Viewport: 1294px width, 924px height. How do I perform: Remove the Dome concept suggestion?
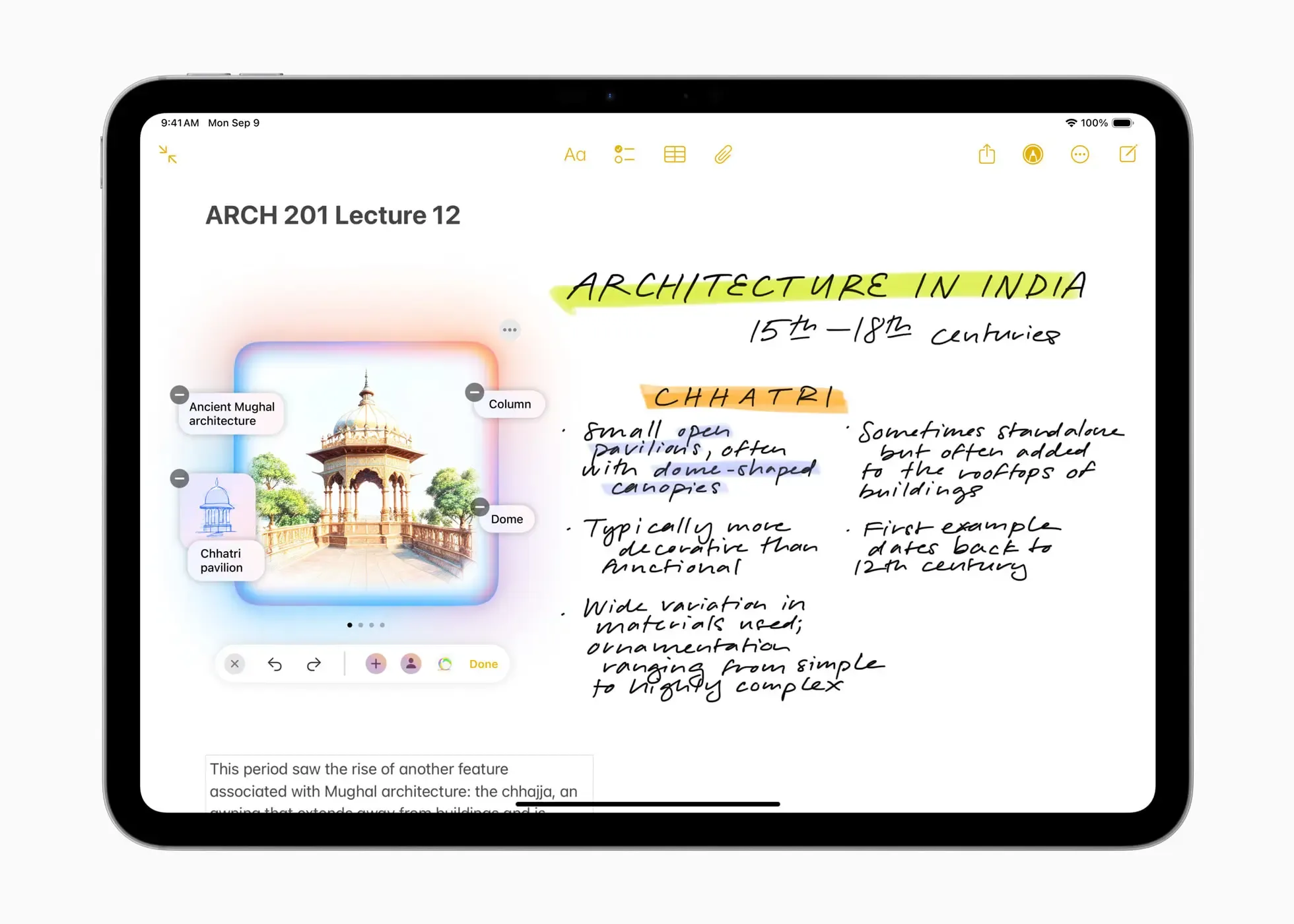(x=480, y=507)
